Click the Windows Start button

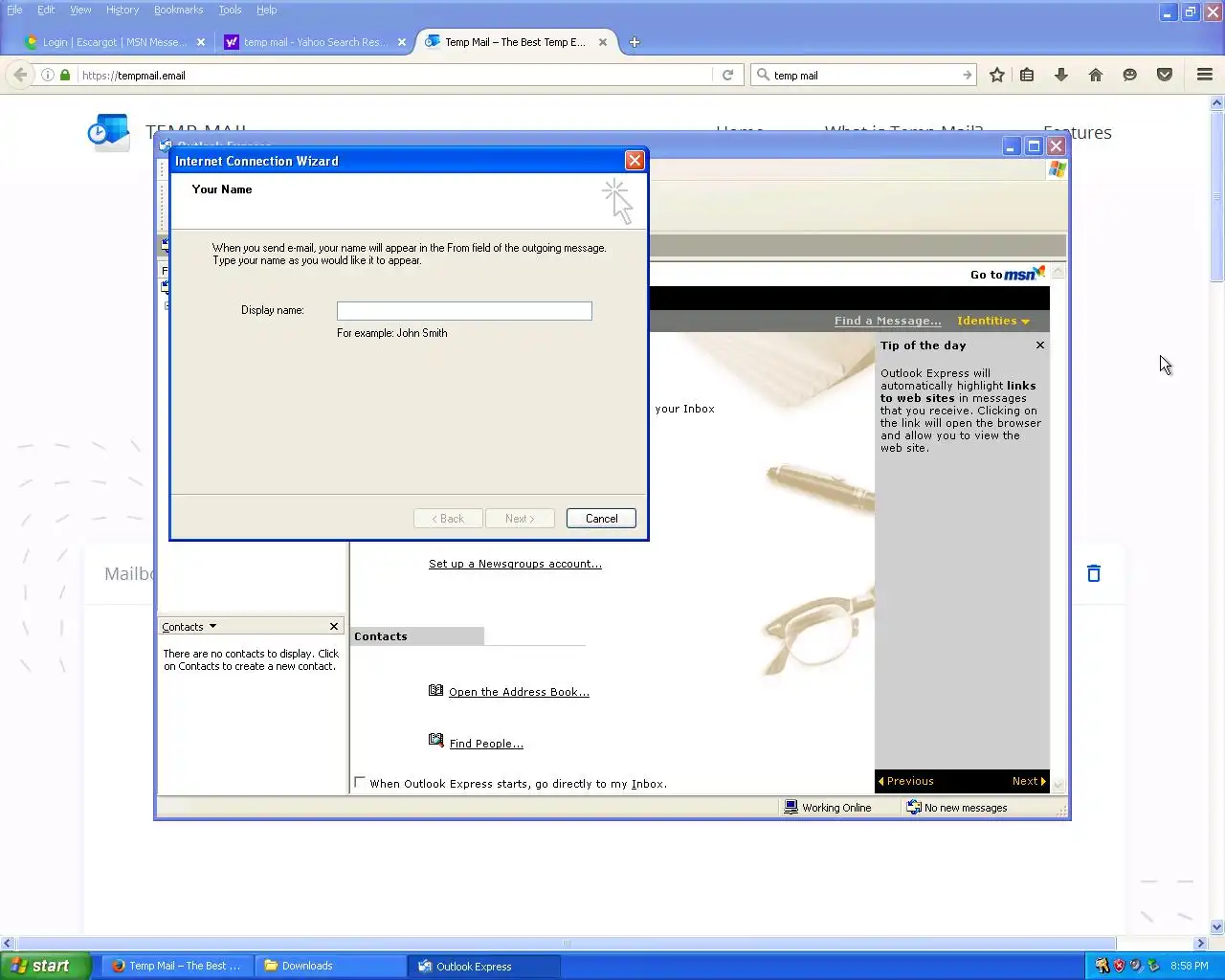(x=46, y=966)
